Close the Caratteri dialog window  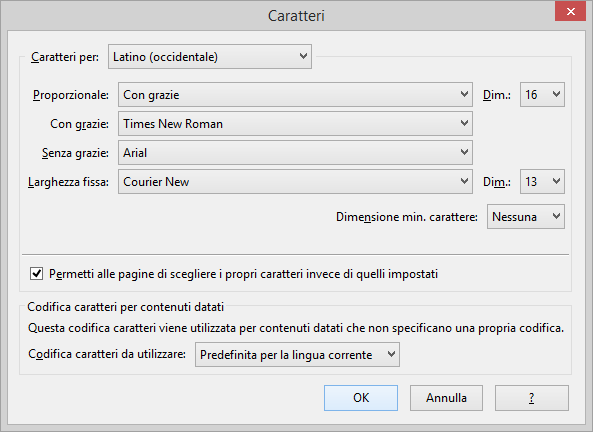tap(571, 11)
